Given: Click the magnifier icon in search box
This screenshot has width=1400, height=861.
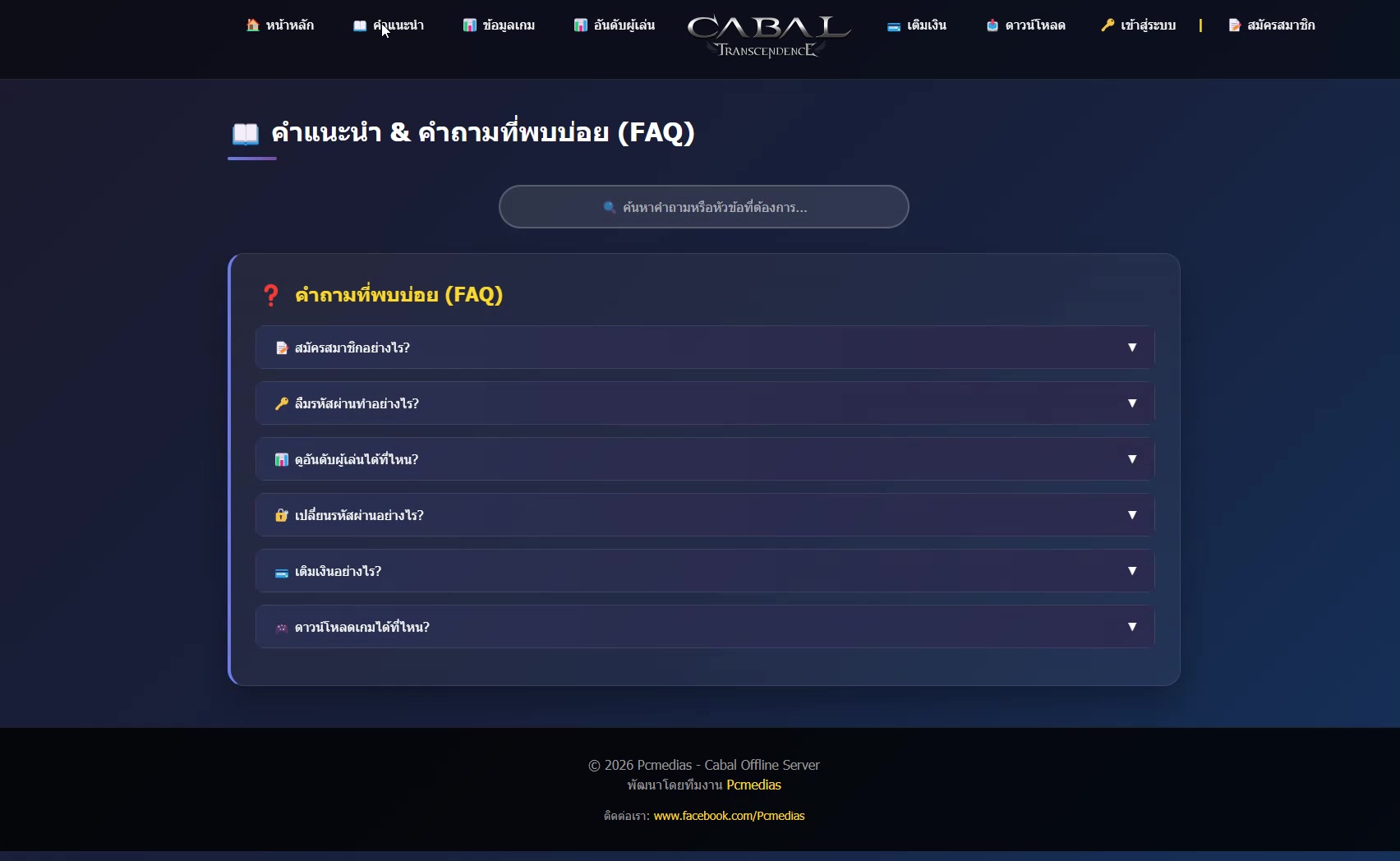Looking at the screenshot, I should (x=610, y=207).
